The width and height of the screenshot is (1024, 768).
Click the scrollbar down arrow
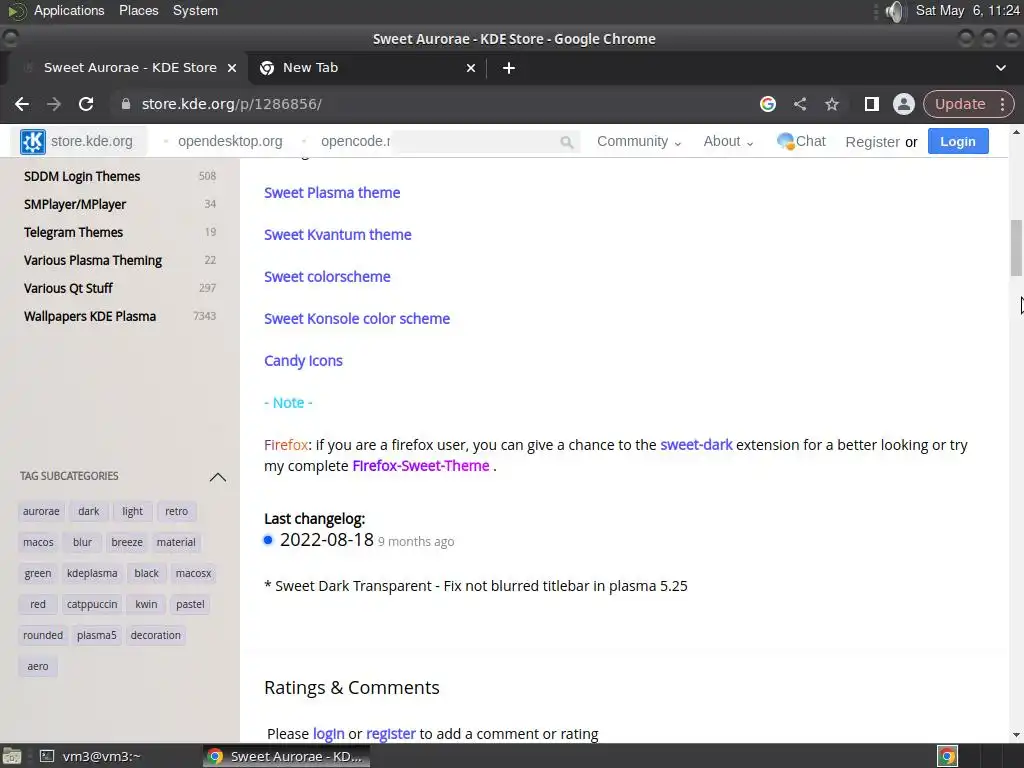point(1016,735)
